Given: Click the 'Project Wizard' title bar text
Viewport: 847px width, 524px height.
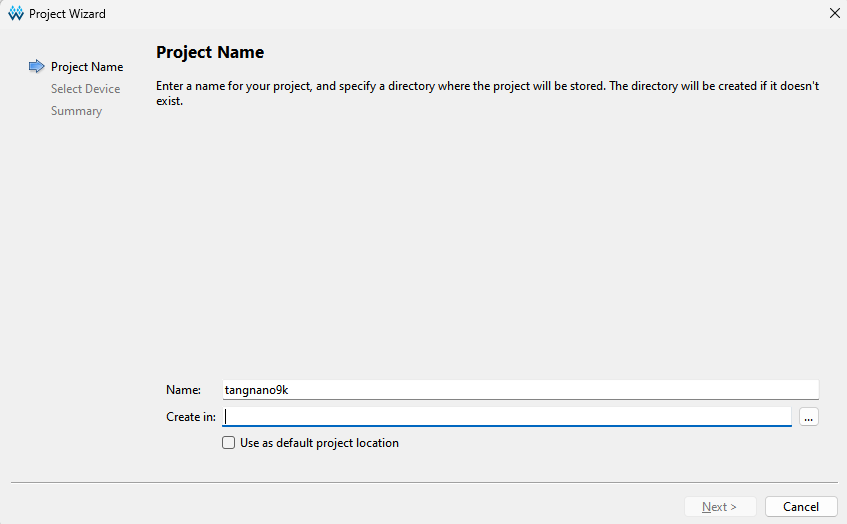Looking at the screenshot, I should 67,14.
